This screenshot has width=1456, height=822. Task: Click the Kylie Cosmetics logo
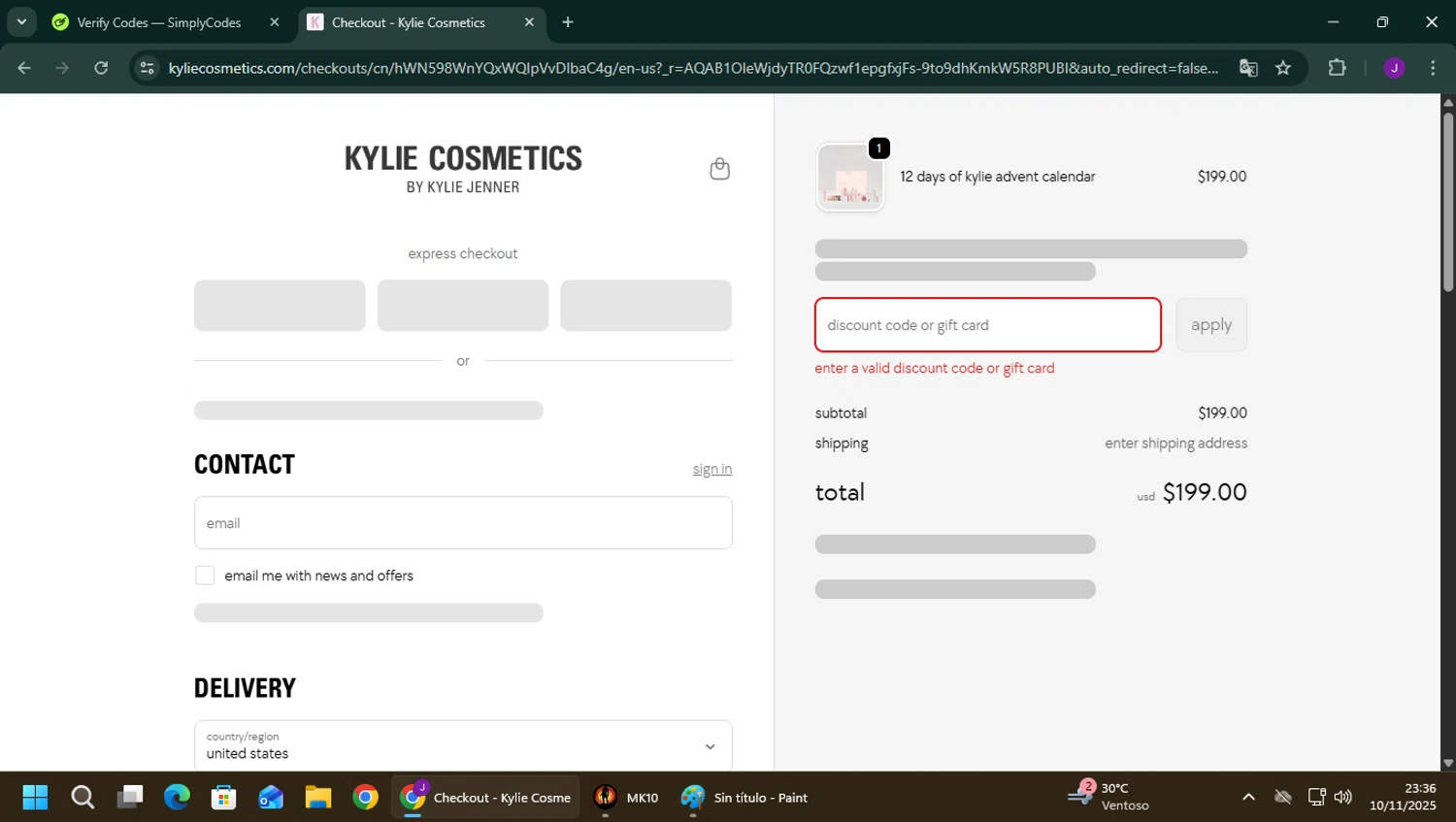(x=463, y=169)
